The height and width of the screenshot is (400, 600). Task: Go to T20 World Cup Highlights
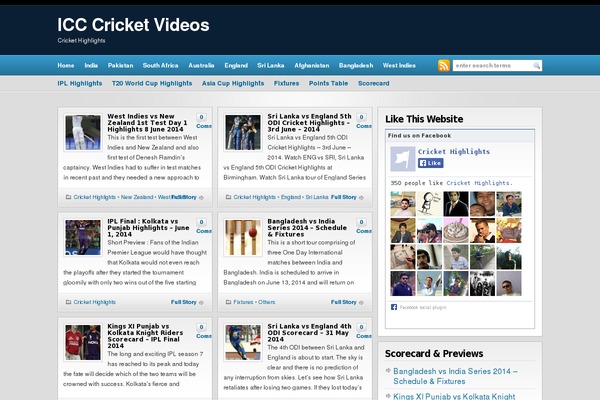tap(152, 83)
